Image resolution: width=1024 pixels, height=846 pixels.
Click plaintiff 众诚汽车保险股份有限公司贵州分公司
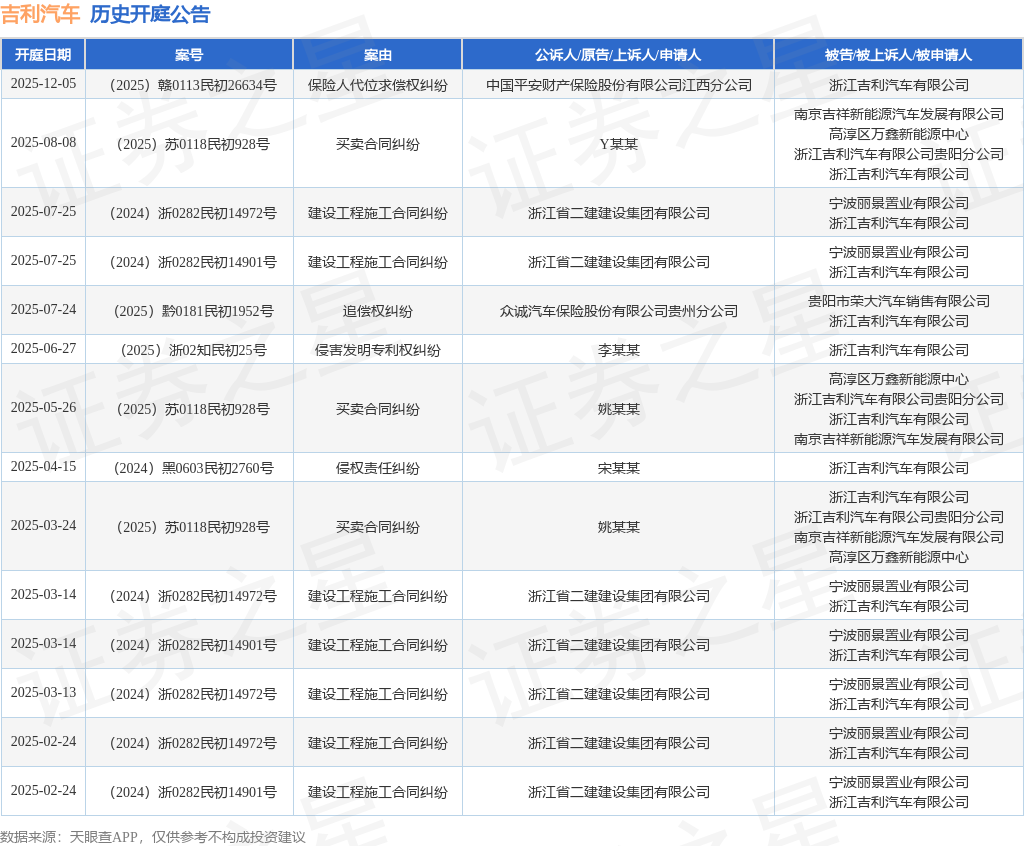[x=618, y=311]
